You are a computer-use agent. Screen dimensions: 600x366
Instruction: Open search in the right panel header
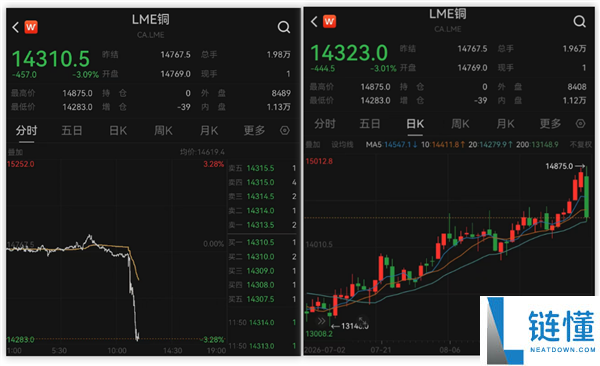(580, 21)
